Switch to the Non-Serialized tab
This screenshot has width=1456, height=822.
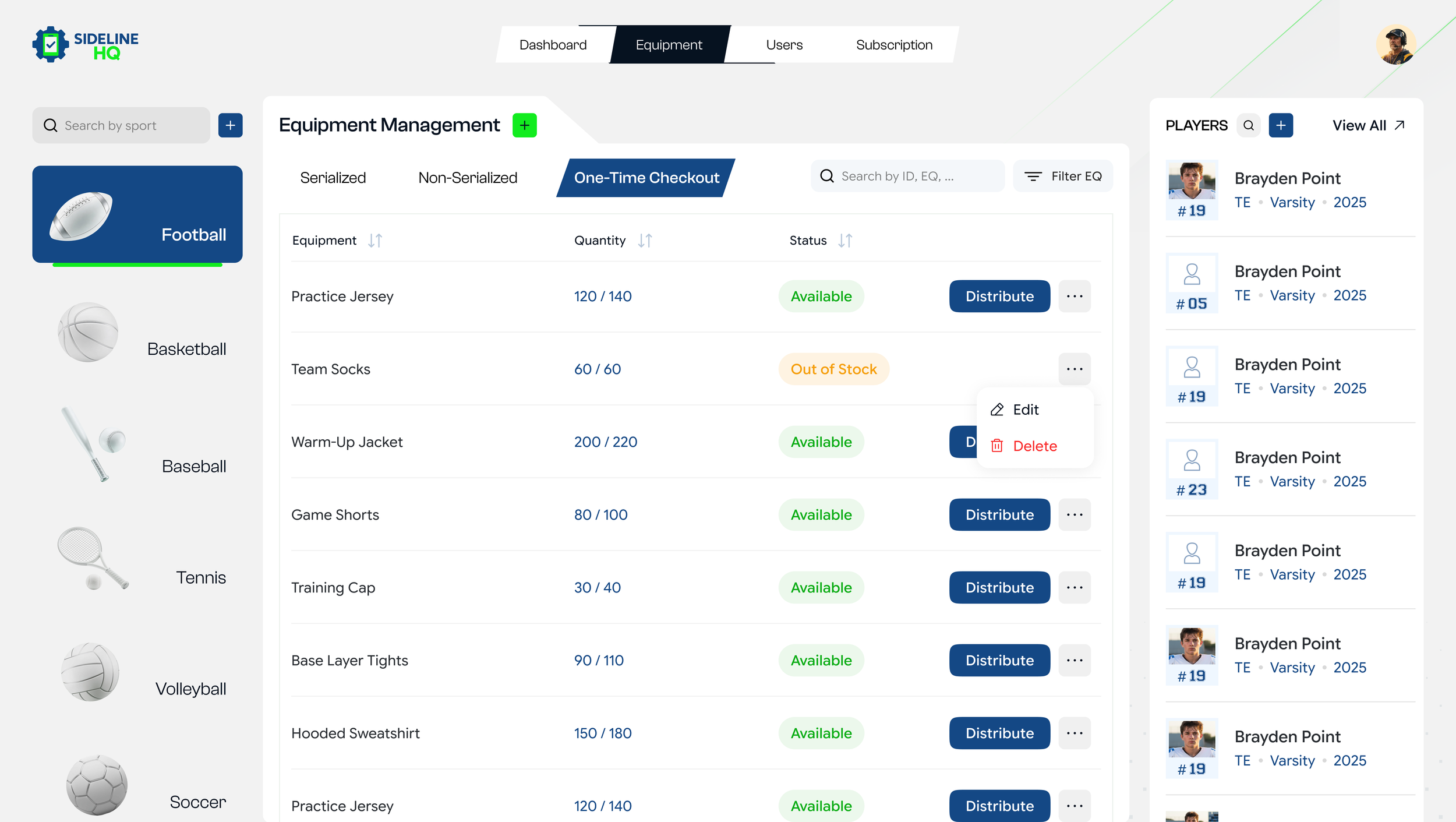[467, 178]
